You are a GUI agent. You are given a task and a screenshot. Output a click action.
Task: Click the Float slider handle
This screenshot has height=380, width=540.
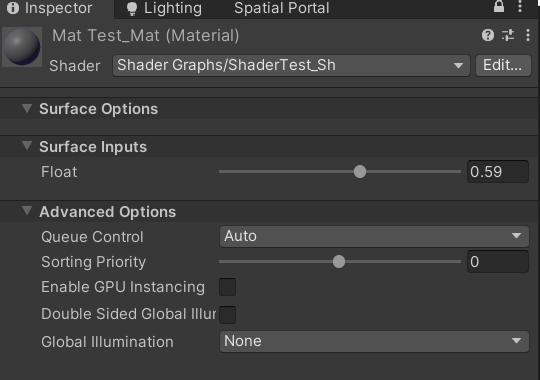pos(360,172)
